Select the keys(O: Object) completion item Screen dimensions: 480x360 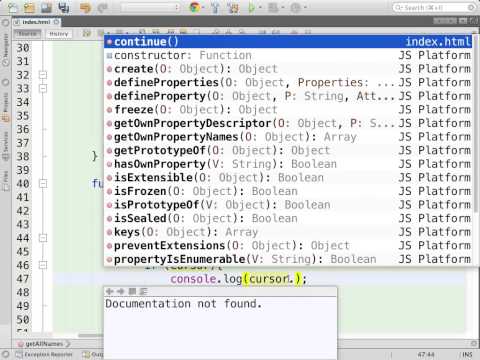coord(288,232)
